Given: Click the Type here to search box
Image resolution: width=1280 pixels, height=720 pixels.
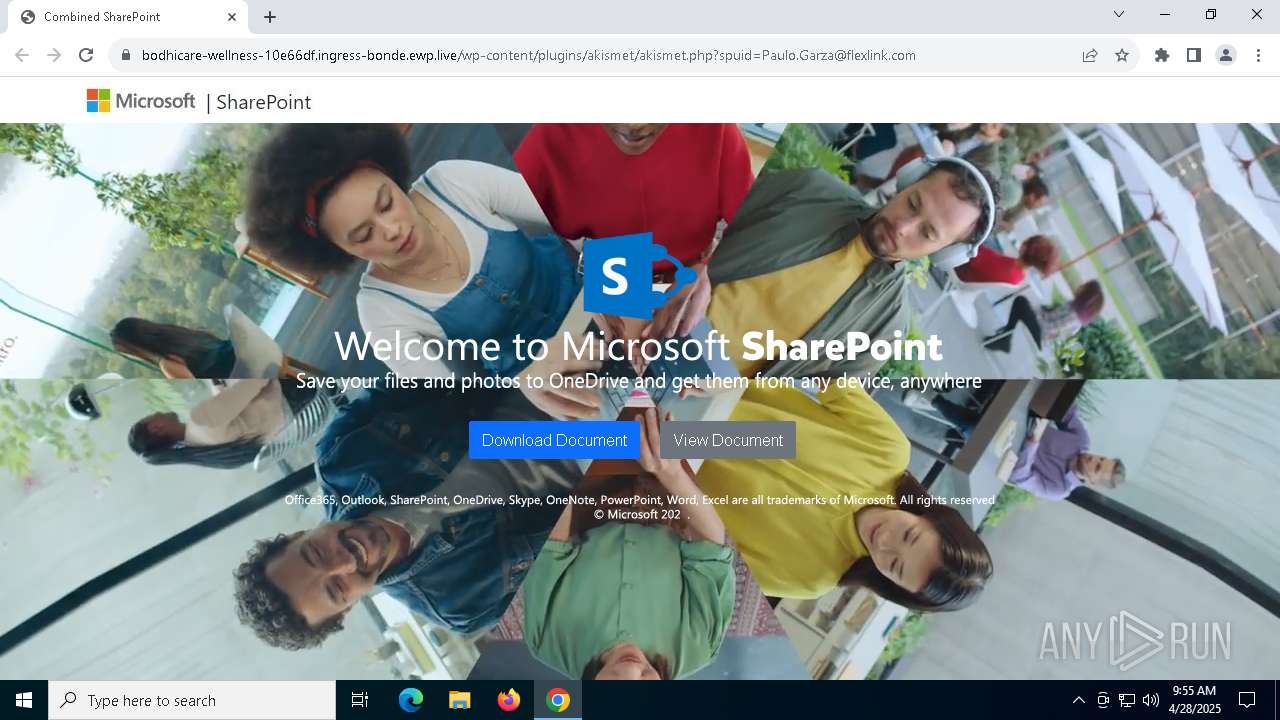Looking at the screenshot, I should [x=192, y=700].
